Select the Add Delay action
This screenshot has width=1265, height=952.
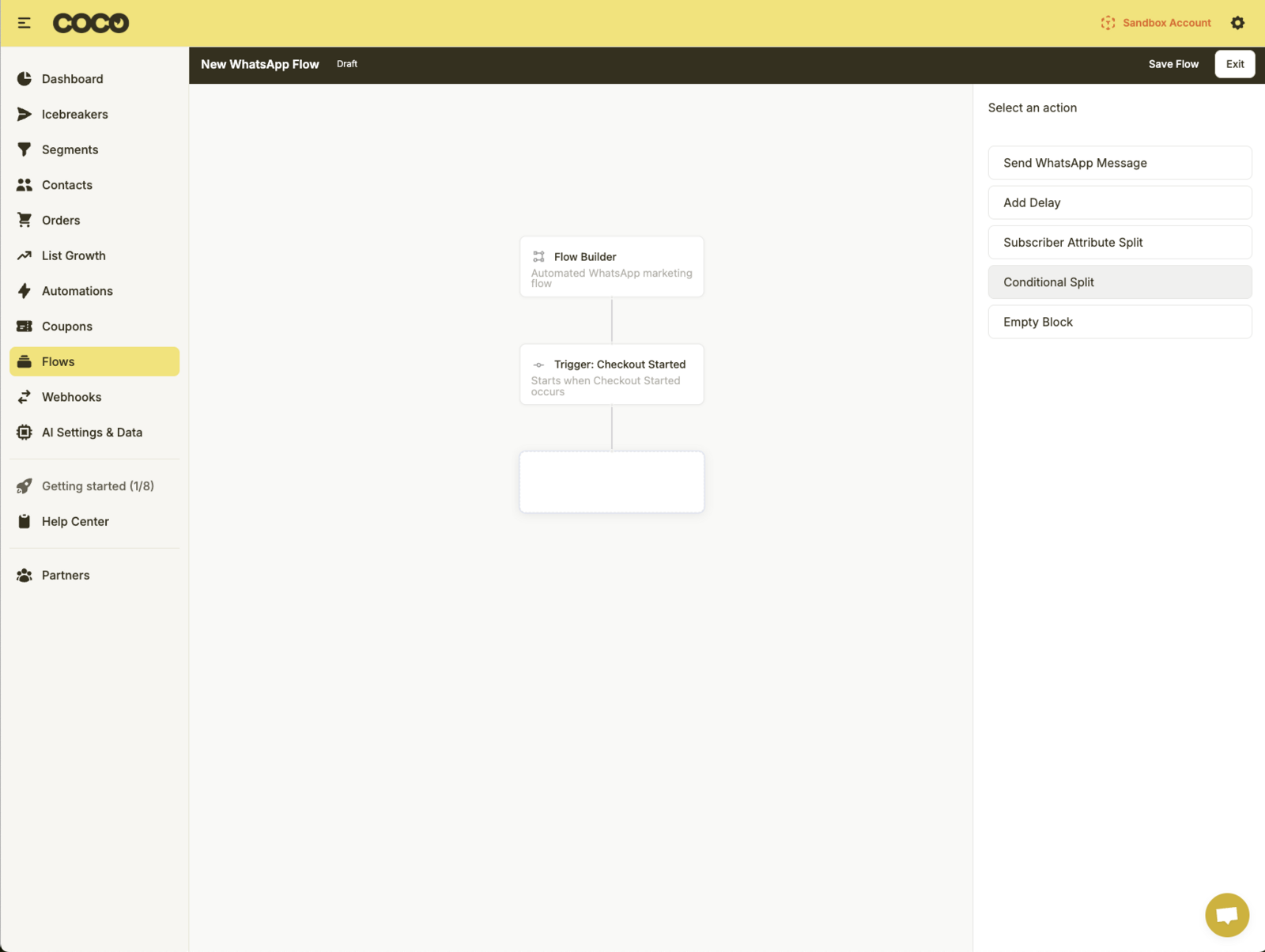pos(1120,202)
